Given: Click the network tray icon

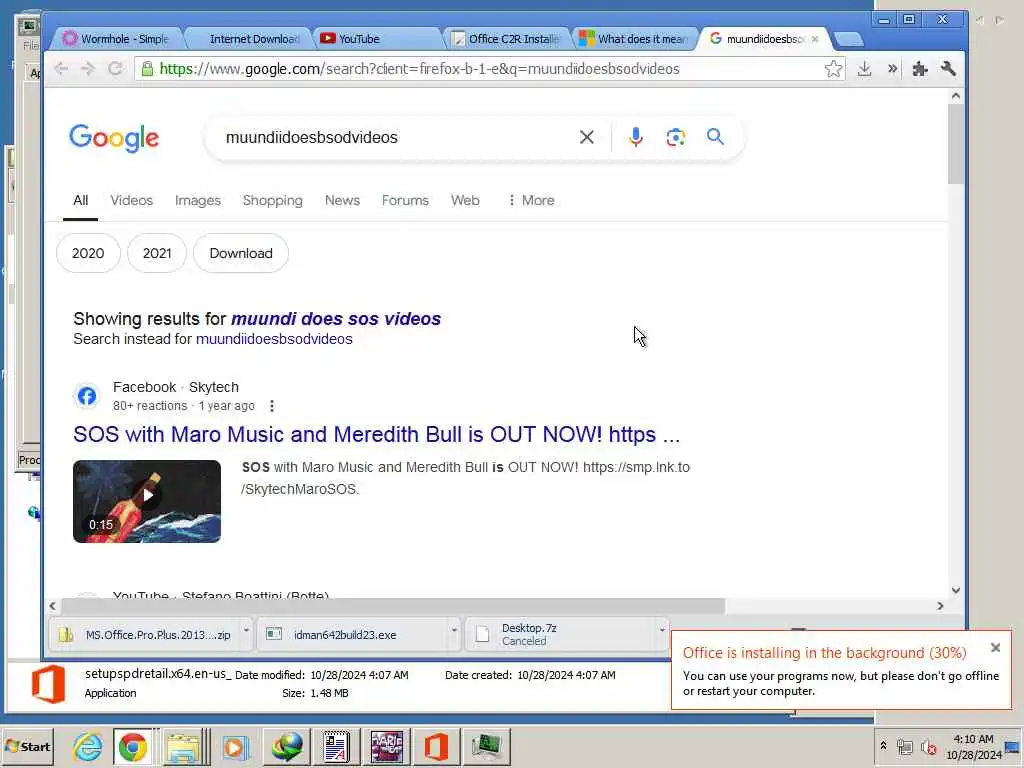Looking at the screenshot, I should point(904,747).
